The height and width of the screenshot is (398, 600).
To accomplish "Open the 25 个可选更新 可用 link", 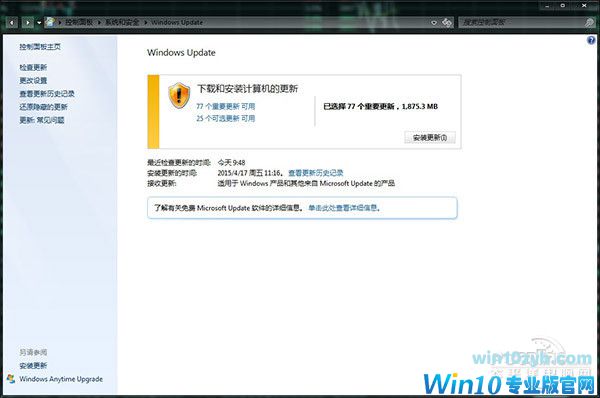I will [225, 119].
